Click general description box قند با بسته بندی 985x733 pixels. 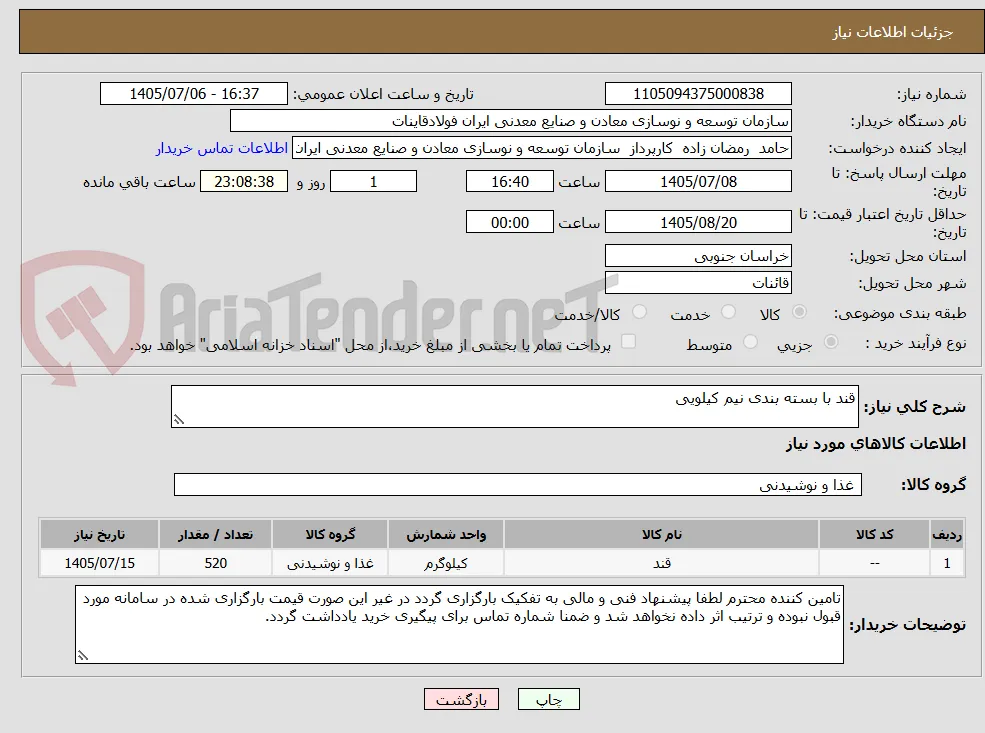pos(514,406)
